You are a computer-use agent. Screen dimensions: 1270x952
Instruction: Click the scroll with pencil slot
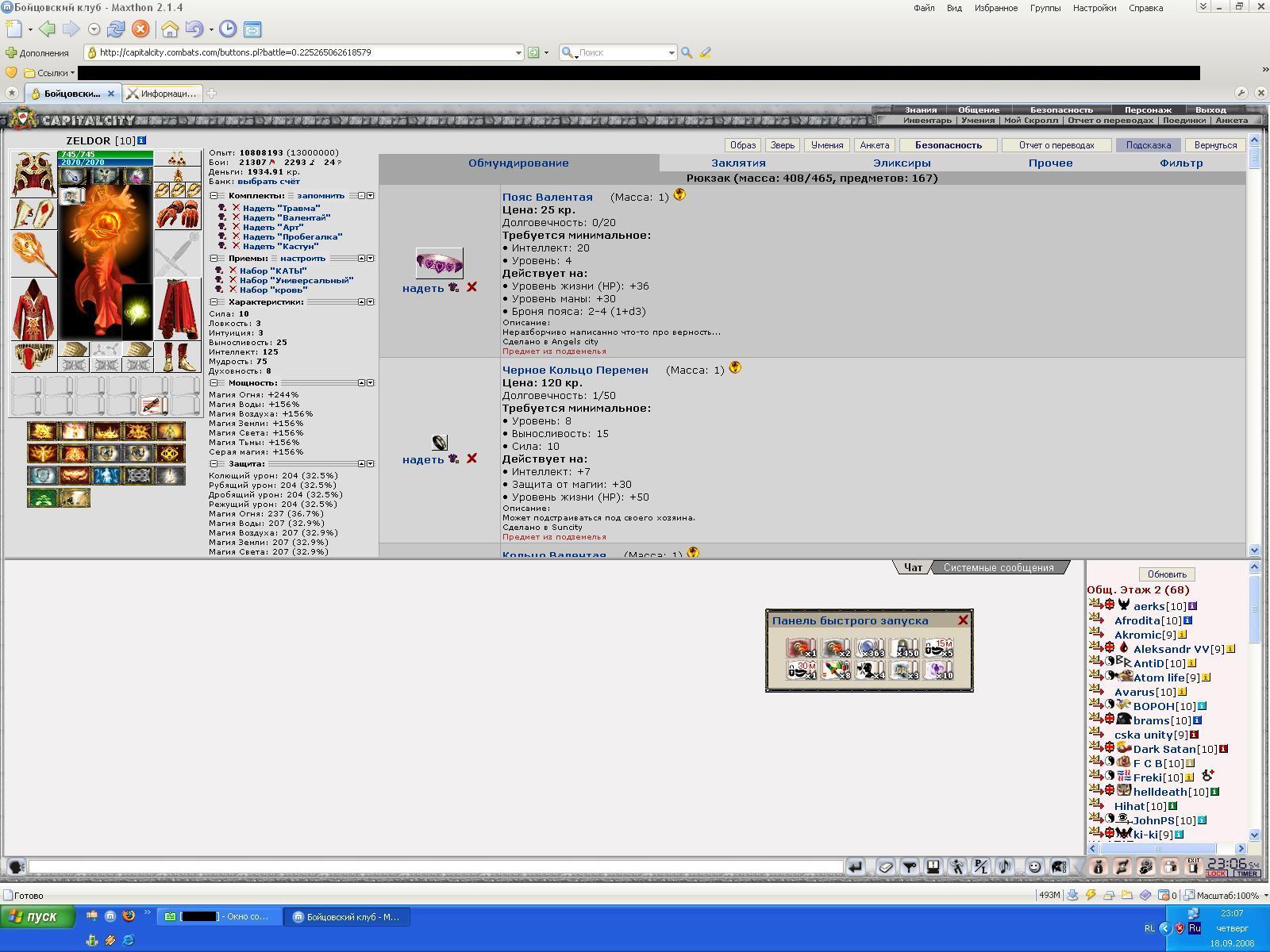pos(153,405)
